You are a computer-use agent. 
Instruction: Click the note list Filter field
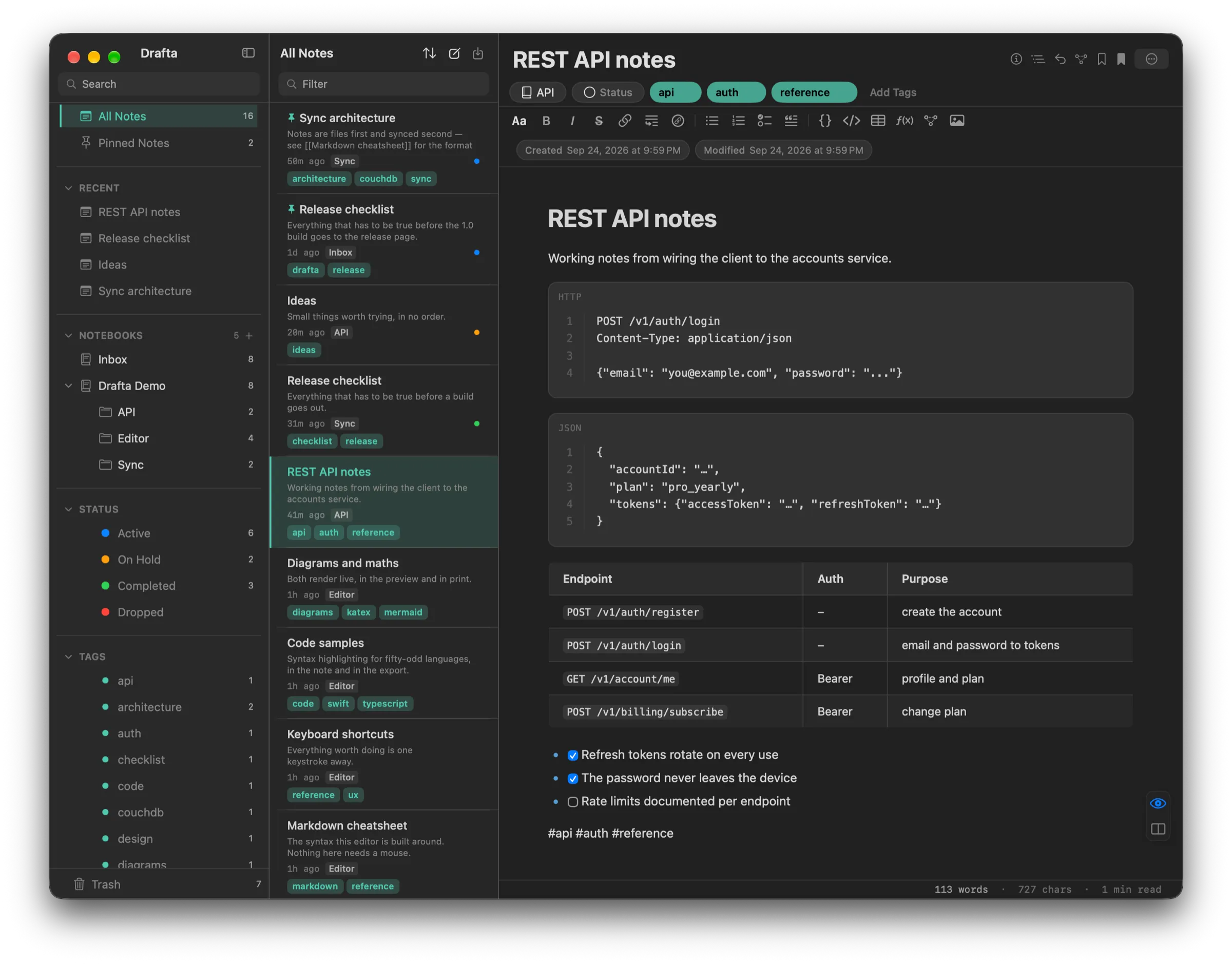tap(384, 84)
